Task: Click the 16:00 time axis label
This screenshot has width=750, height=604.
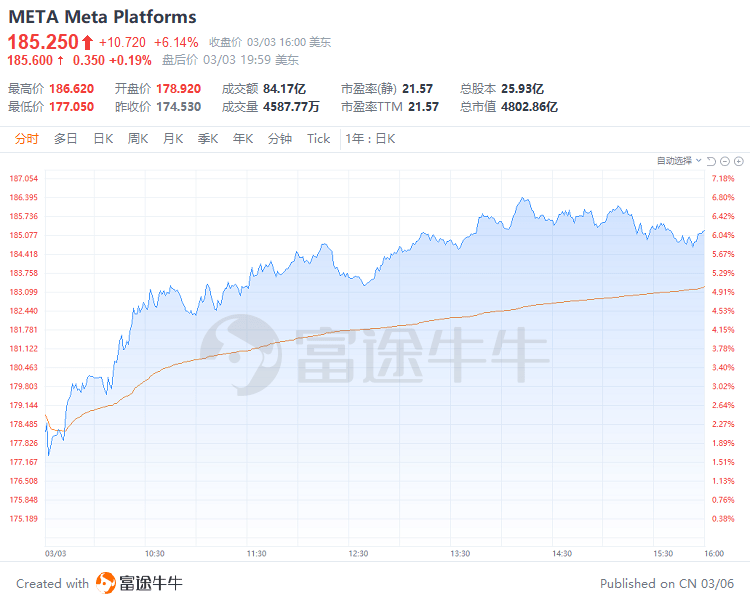Action: pos(714,553)
